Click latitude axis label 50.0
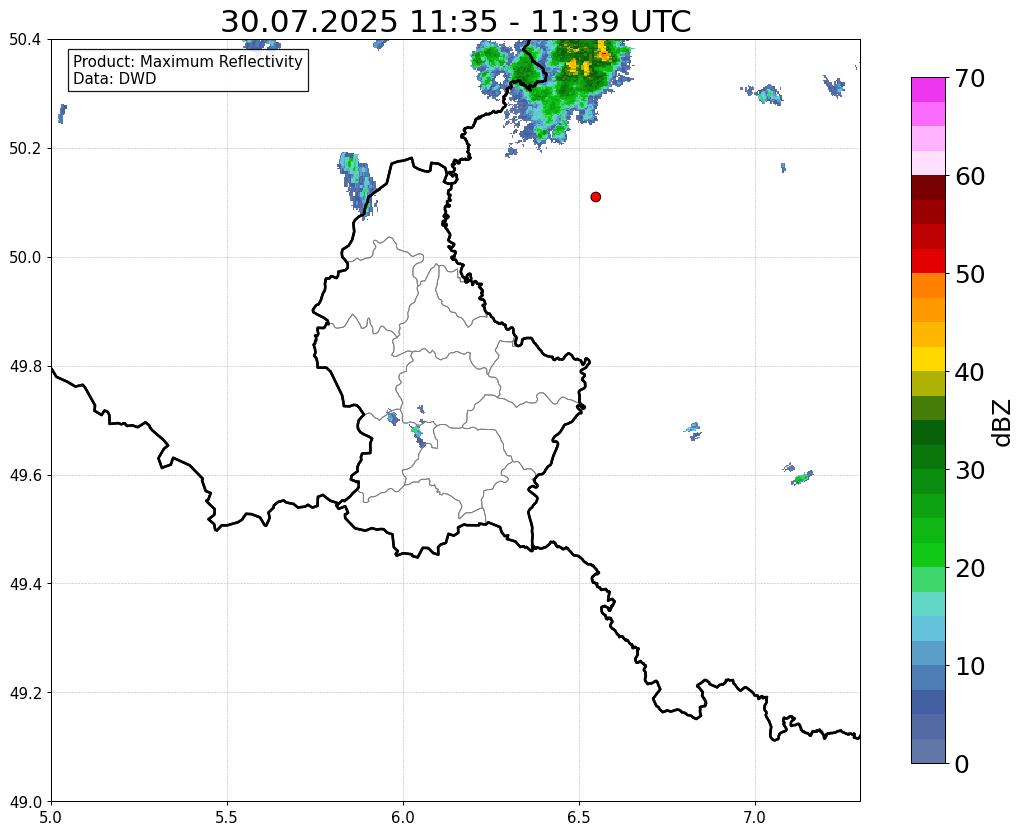 click(x=25, y=258)
